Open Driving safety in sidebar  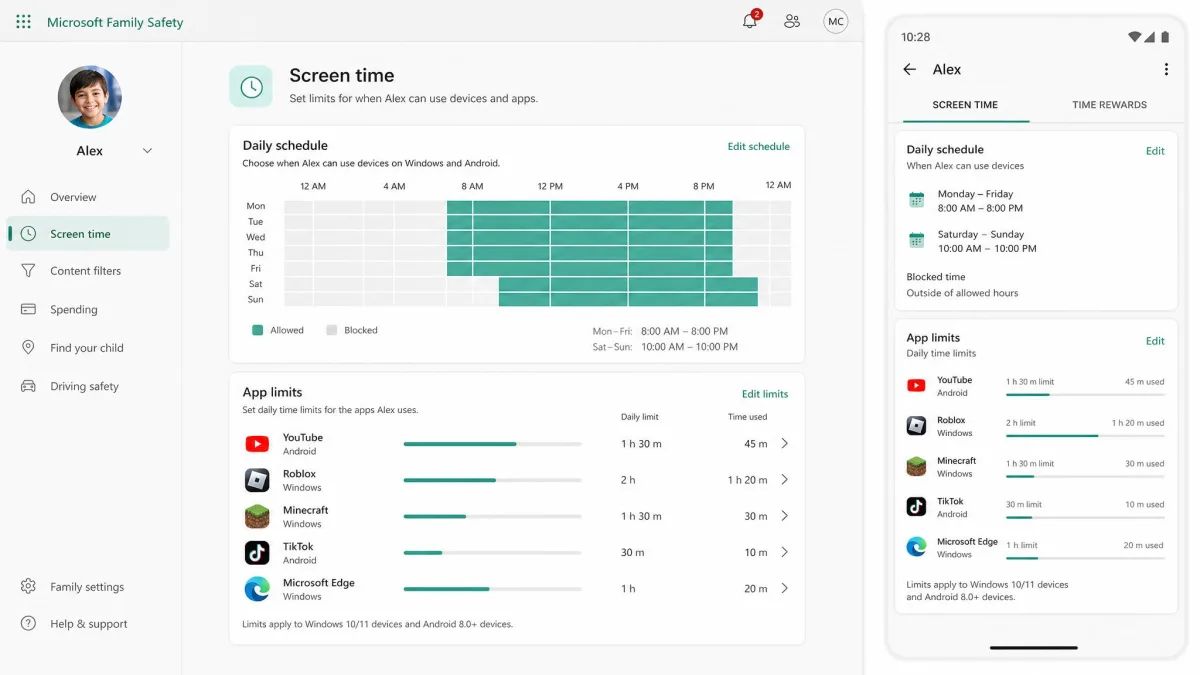point(88,387)
